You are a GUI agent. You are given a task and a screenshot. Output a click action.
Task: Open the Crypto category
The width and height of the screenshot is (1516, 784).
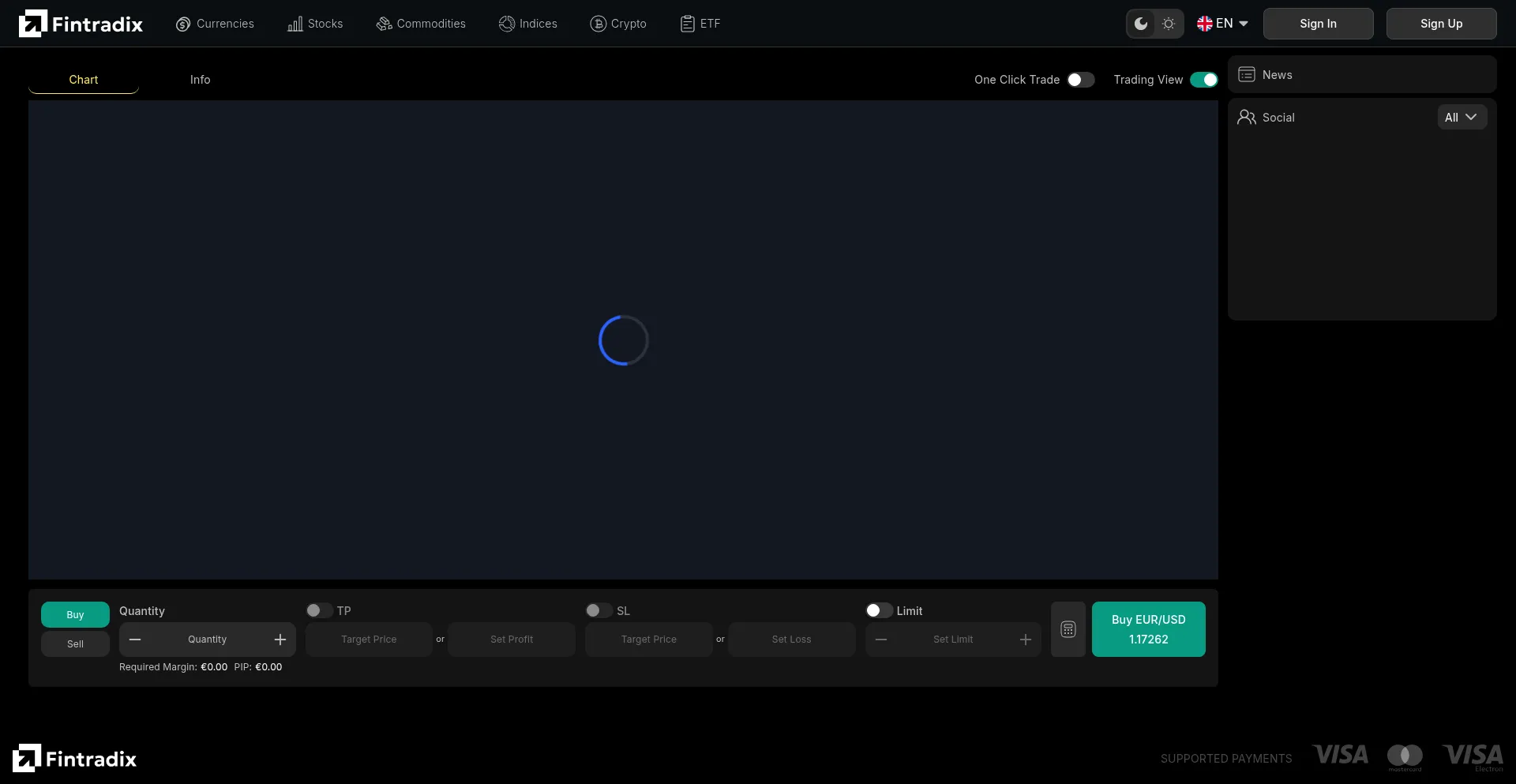tap(618, 24)
